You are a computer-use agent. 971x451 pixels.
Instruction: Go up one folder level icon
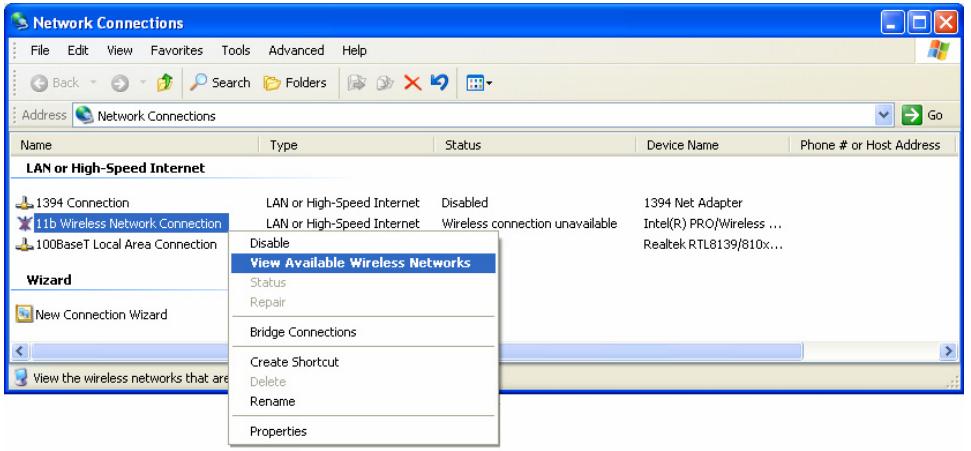coord(165,83)
